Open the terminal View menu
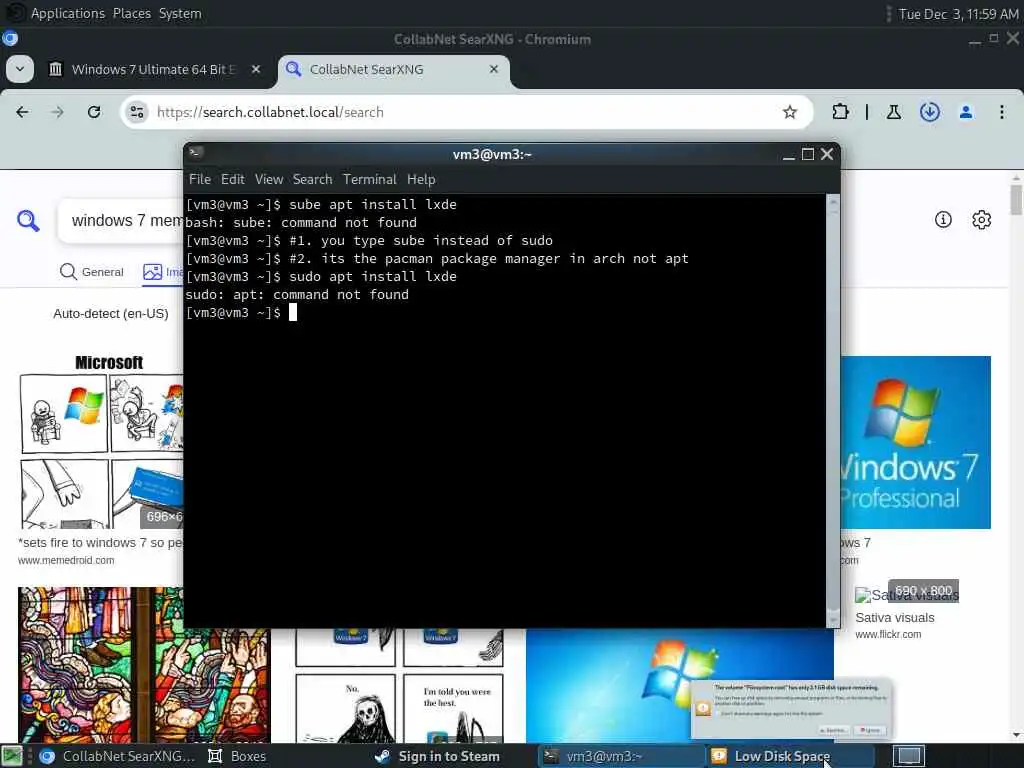 (269, 180)
